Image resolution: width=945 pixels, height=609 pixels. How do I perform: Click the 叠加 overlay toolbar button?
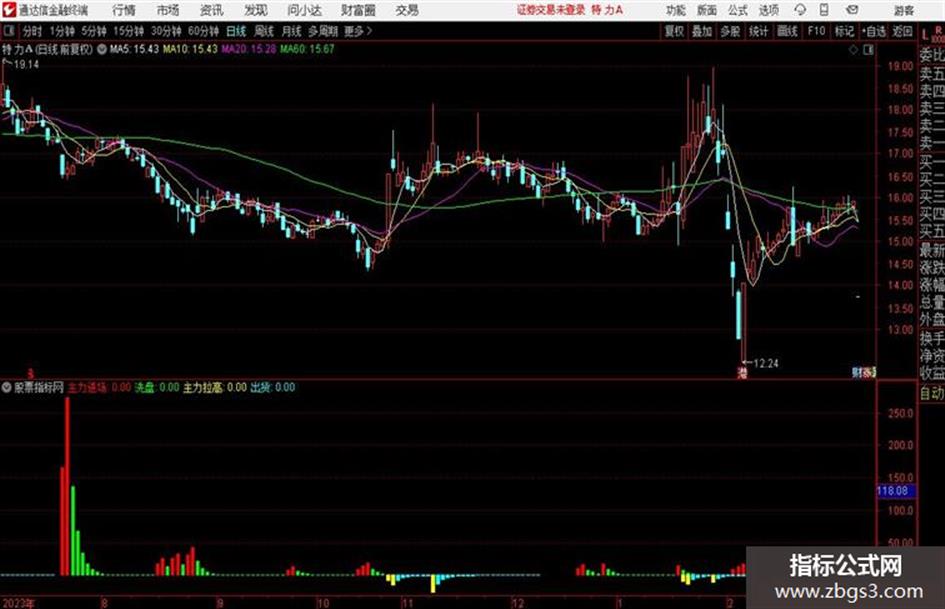(x=702, y=31)
